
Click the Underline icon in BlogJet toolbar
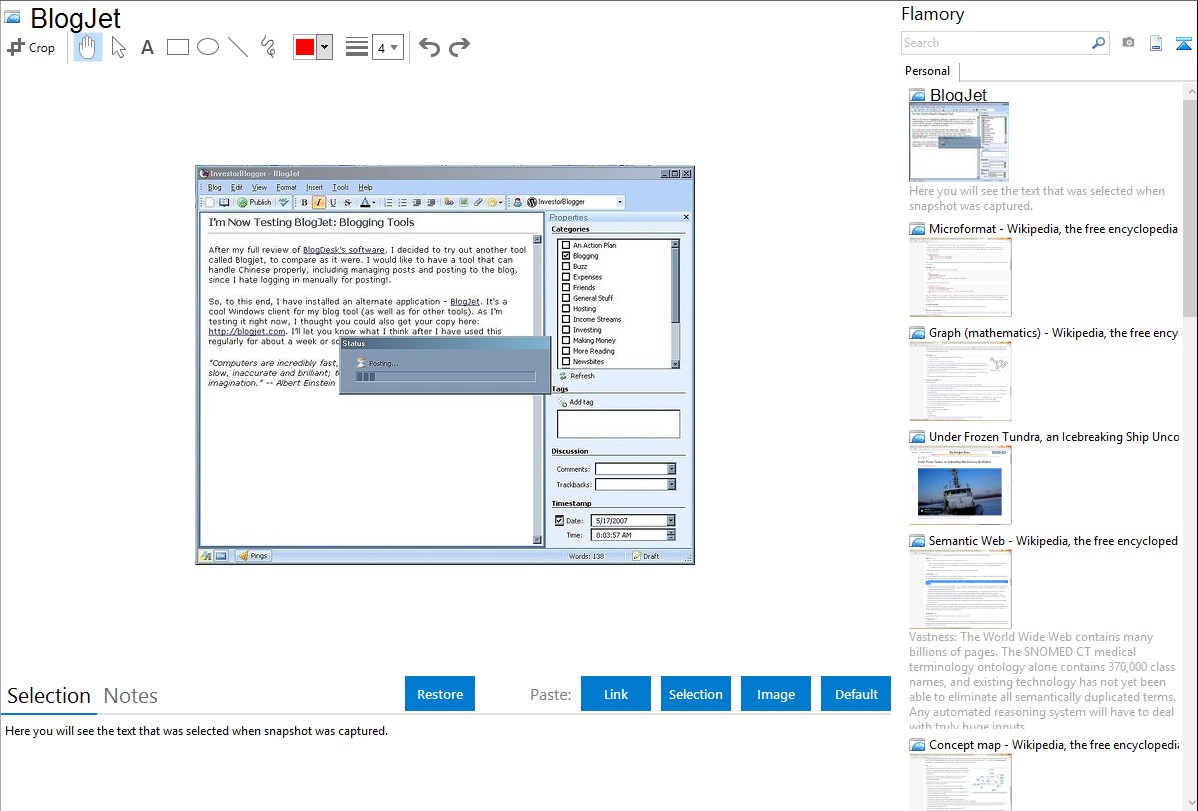[333, 203]
